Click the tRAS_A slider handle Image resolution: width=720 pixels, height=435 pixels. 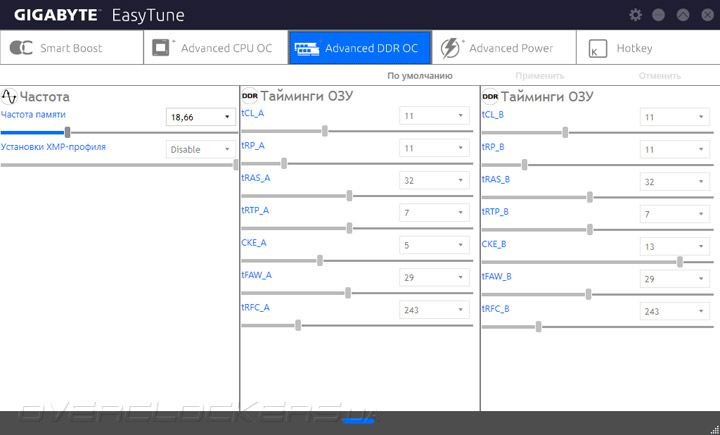(349, 196)
